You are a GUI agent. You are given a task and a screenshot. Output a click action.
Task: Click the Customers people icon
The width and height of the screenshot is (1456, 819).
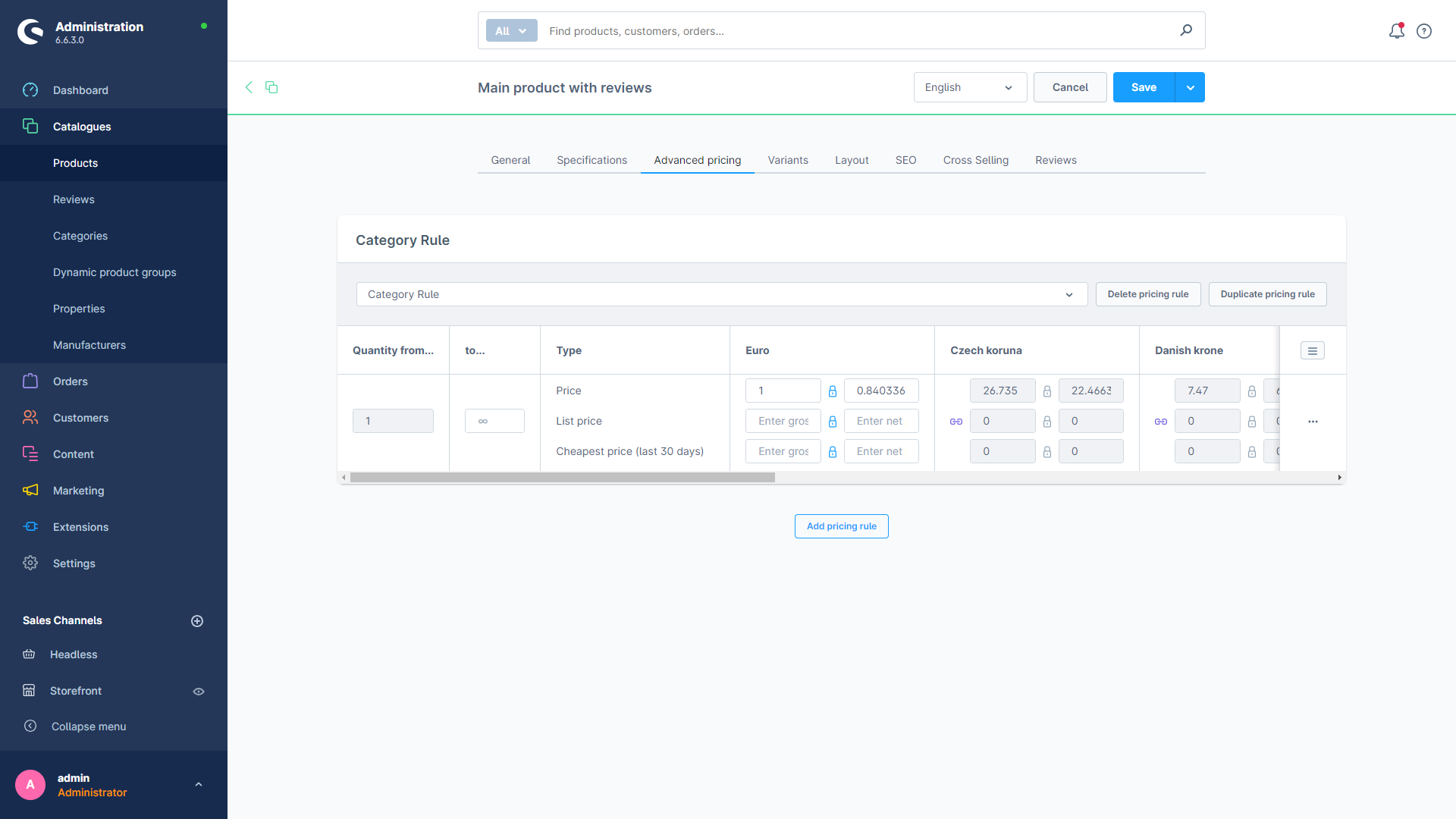(x=30, y=417)
